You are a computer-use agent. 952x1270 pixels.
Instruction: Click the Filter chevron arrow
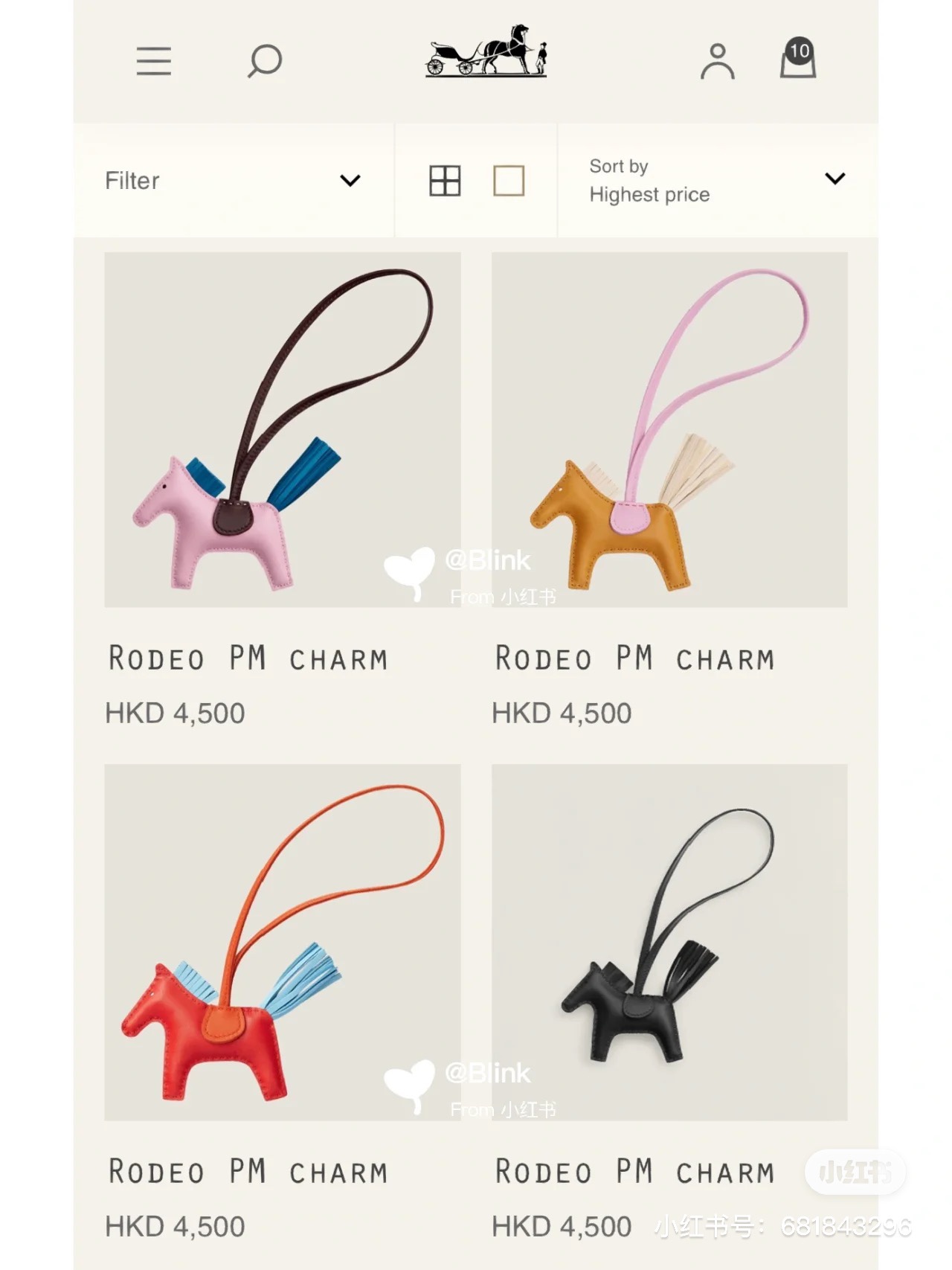point(350,181)
